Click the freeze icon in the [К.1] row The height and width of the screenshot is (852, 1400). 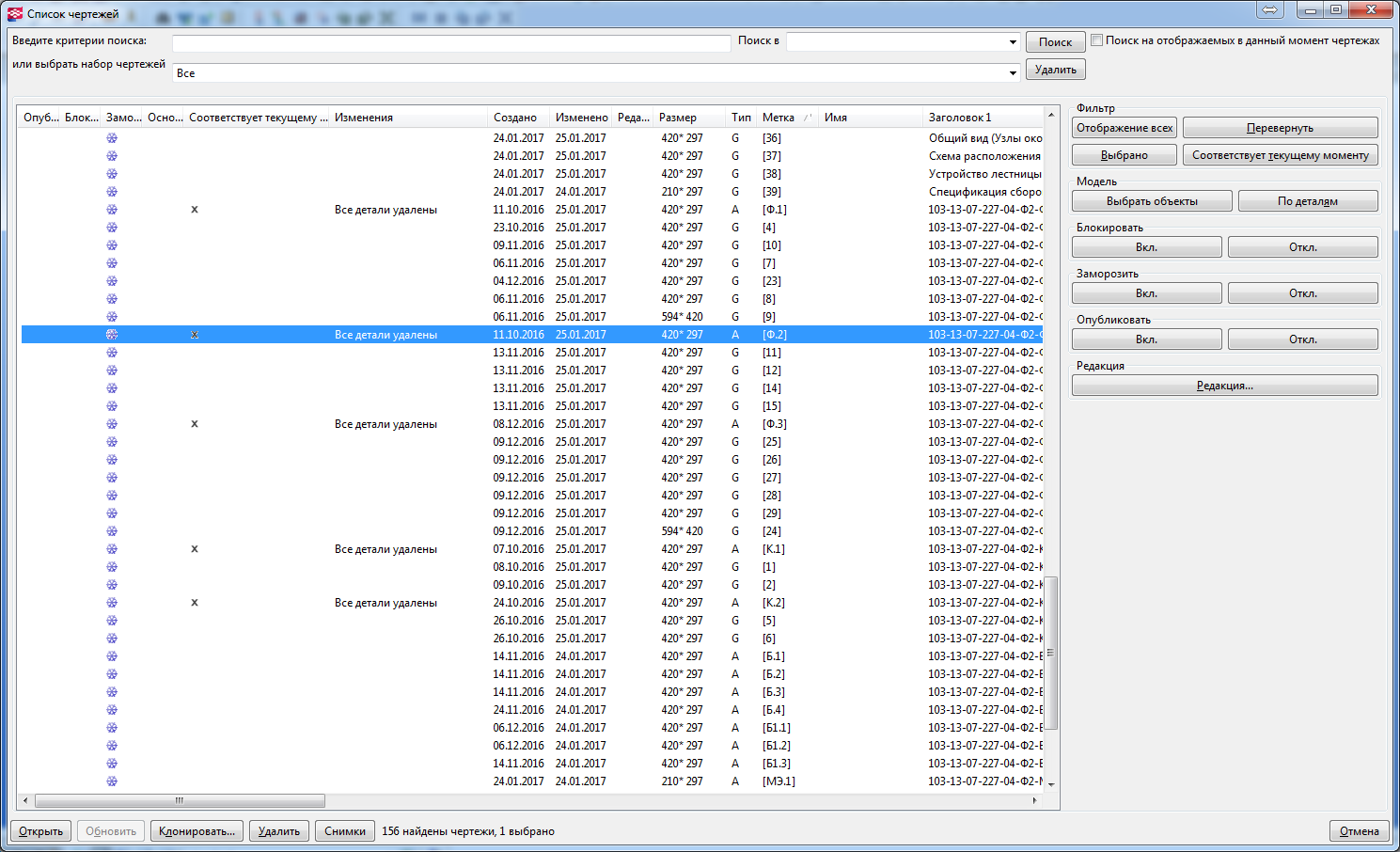pos(112,549)
